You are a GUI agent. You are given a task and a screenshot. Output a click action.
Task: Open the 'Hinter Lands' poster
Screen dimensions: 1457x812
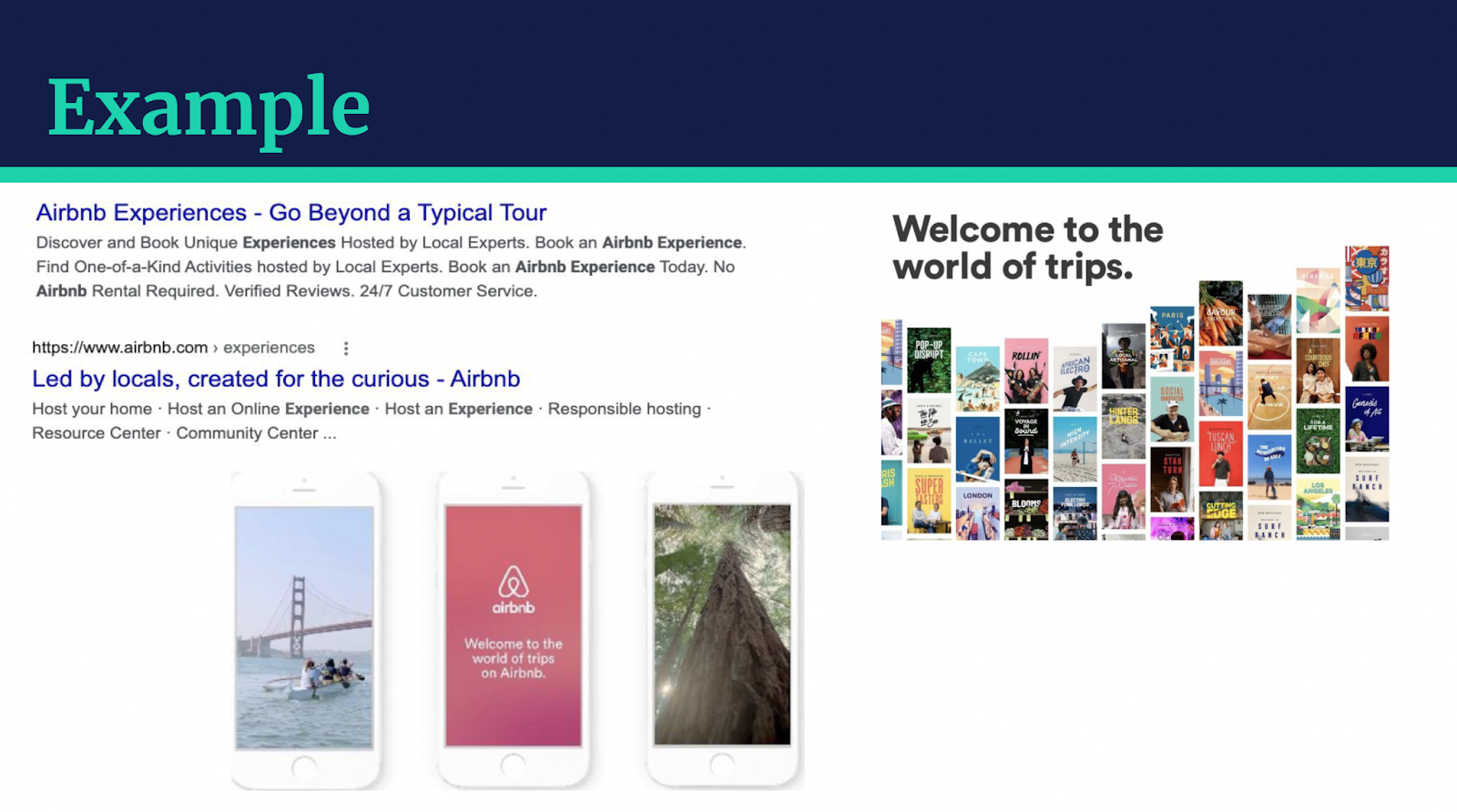click(1124, 426)
